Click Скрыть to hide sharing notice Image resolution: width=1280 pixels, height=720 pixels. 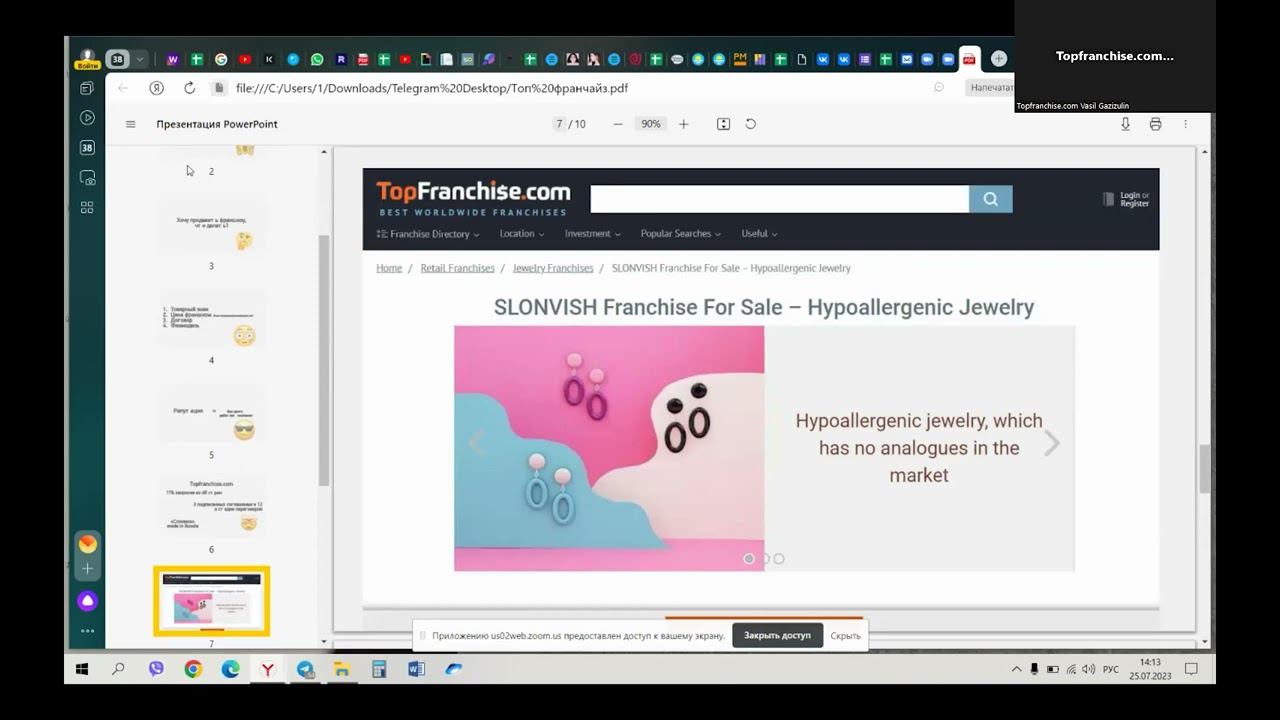point(845,636)
